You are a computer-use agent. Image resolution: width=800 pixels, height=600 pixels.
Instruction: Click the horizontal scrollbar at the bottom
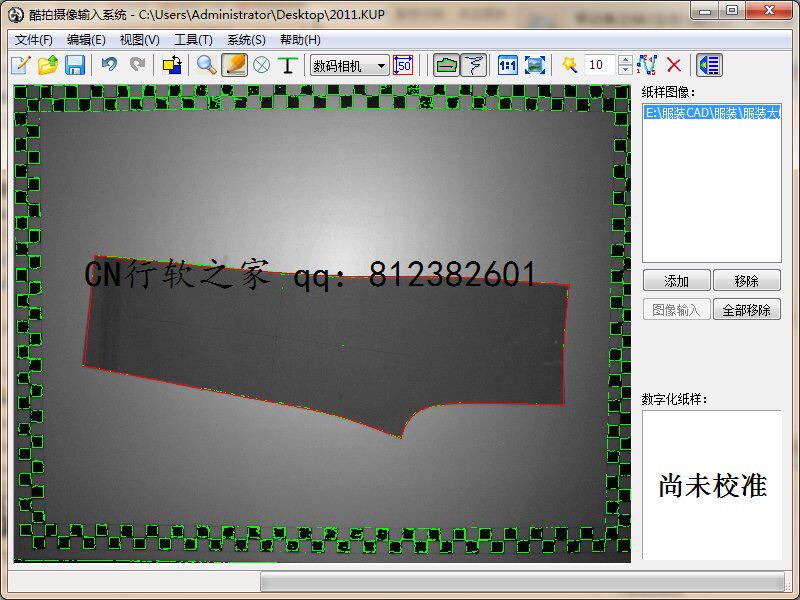coord(523,582)
